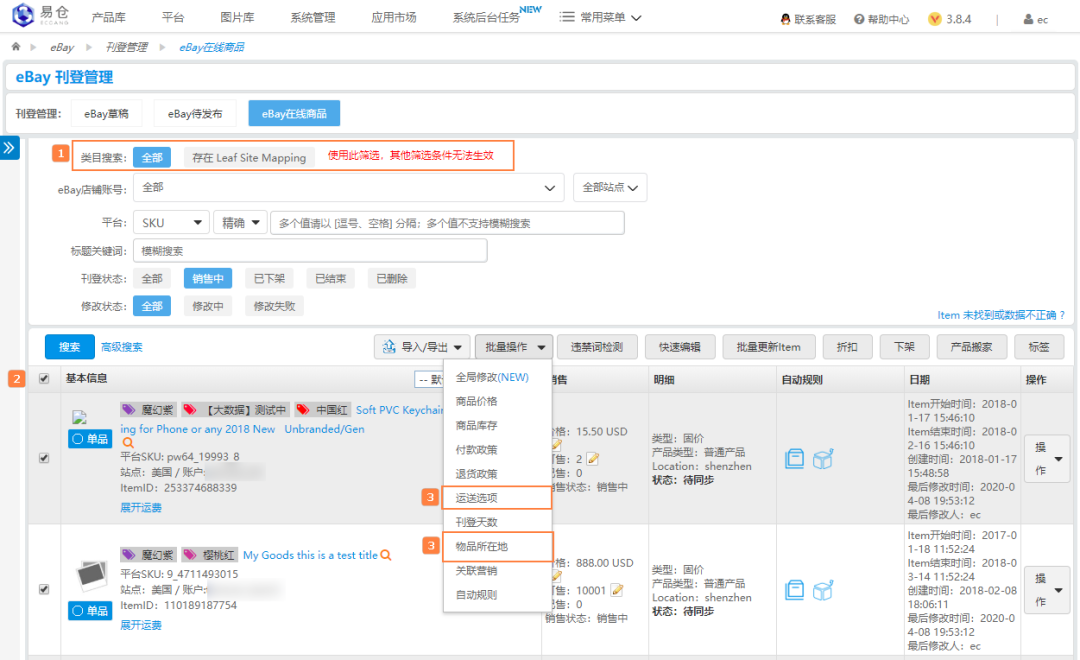Click the cube rule icon in 9_4711493015 row
Image resolution: width=1080 pixels, height=660 pixels.
pyautogui.click(x=823, y=590)
